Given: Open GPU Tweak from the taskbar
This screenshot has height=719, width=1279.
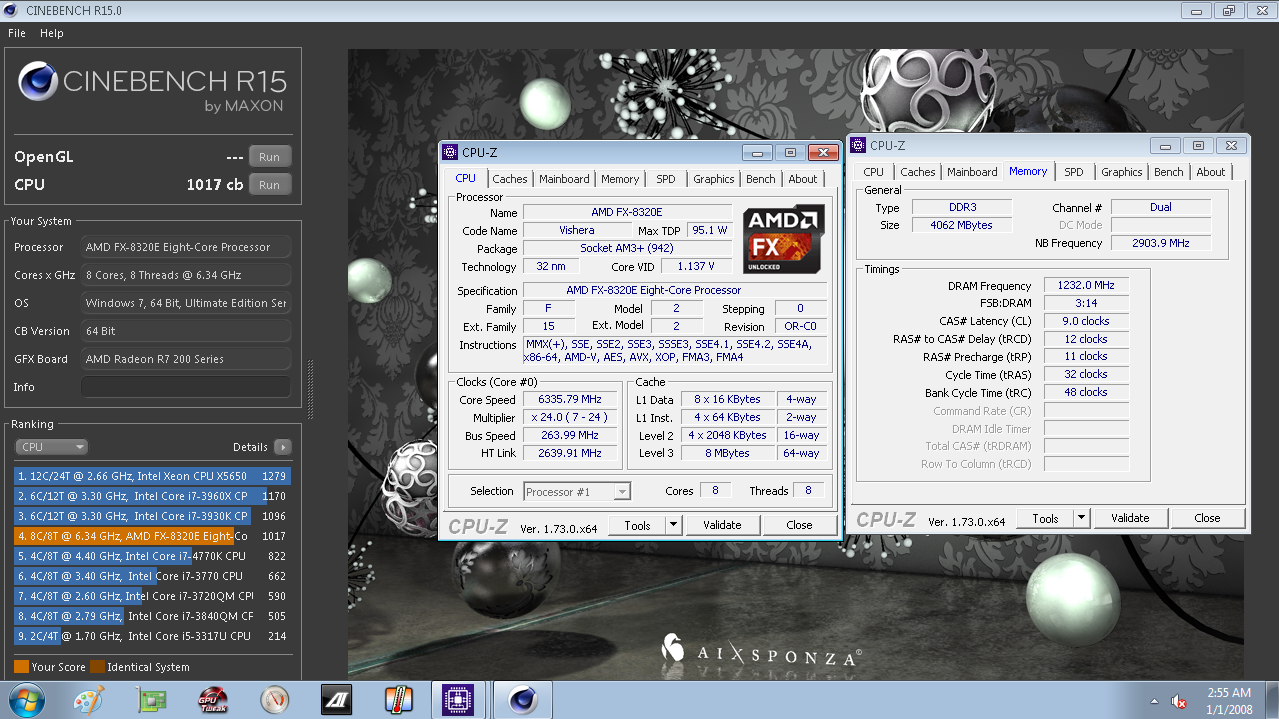Looking at the screenshot, I should coord(213,699).
